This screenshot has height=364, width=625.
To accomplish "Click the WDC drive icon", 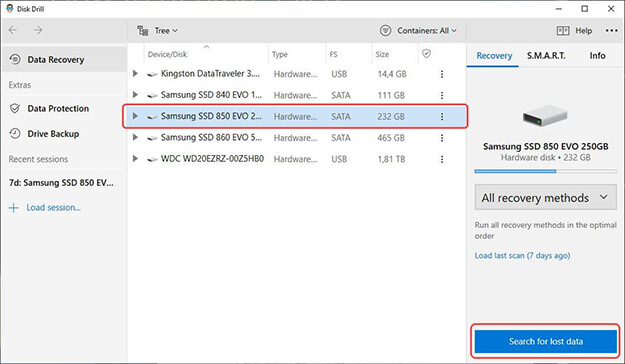I will tap(152, 159).
